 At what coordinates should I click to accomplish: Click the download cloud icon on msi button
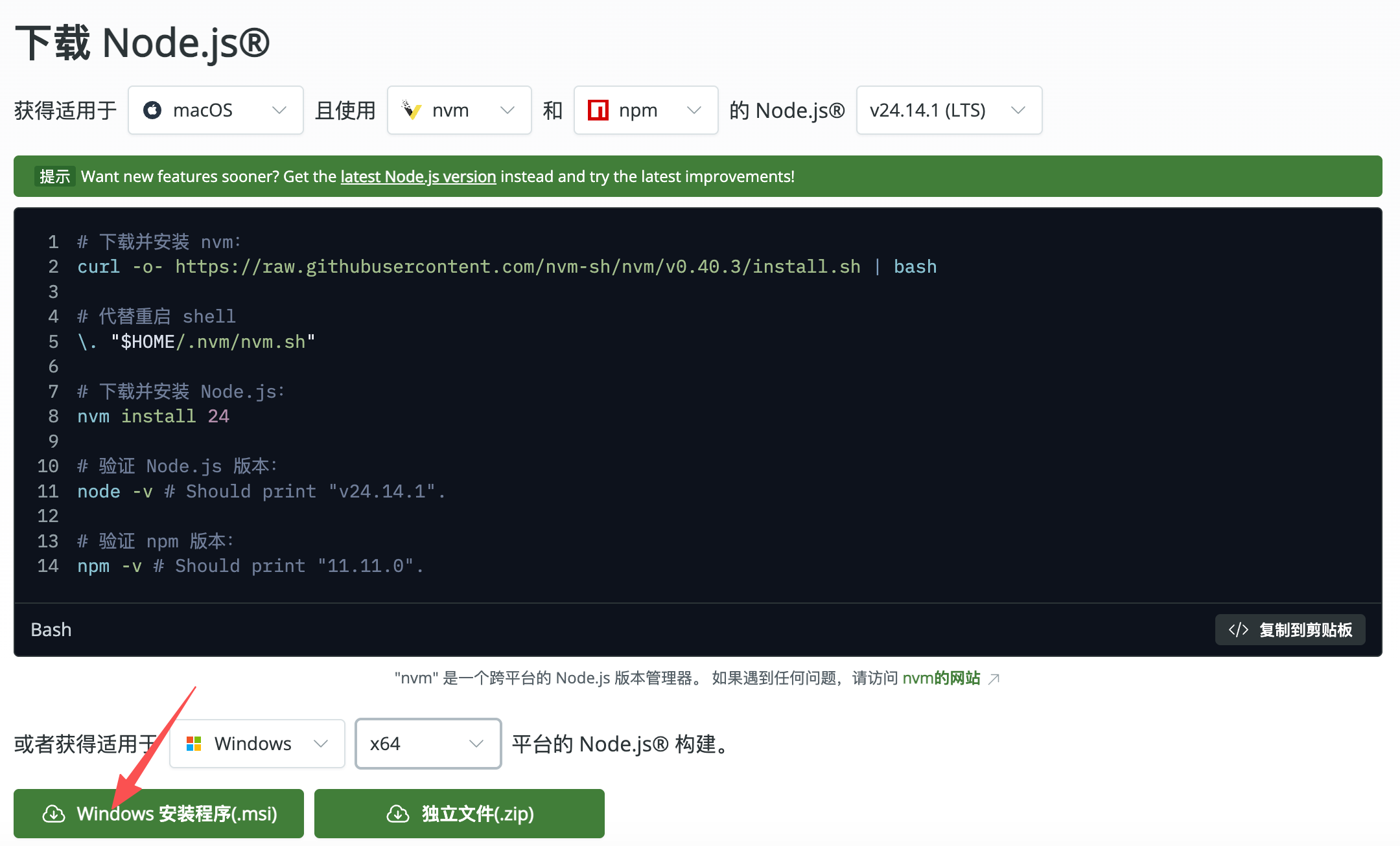coord(54,814)
